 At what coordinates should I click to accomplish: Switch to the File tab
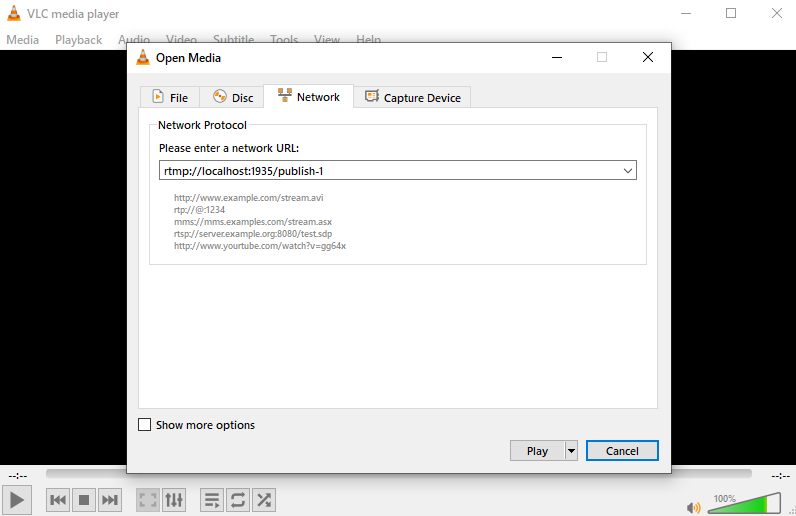170,97
